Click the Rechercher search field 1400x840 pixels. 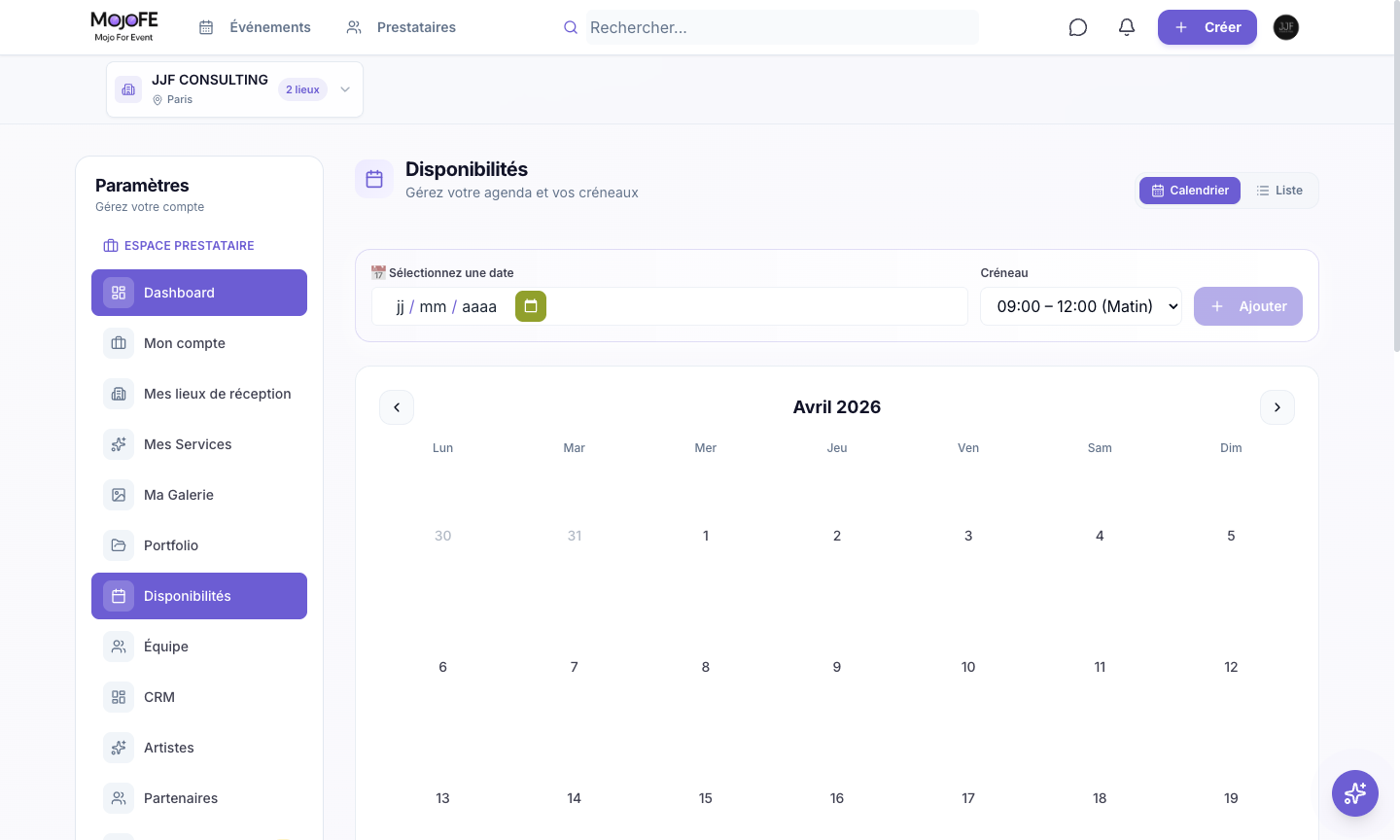[x=782, y=27]
